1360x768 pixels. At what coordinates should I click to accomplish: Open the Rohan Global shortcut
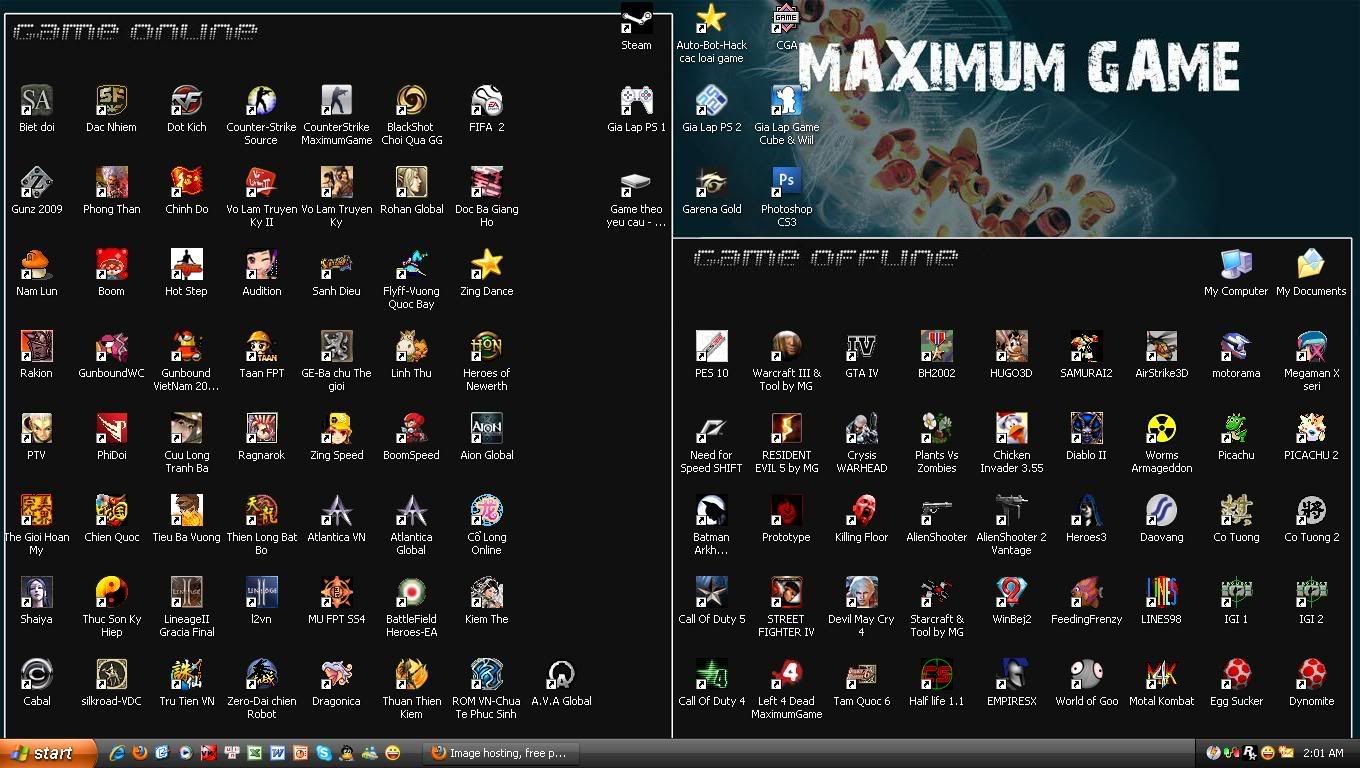pos(411,183)
